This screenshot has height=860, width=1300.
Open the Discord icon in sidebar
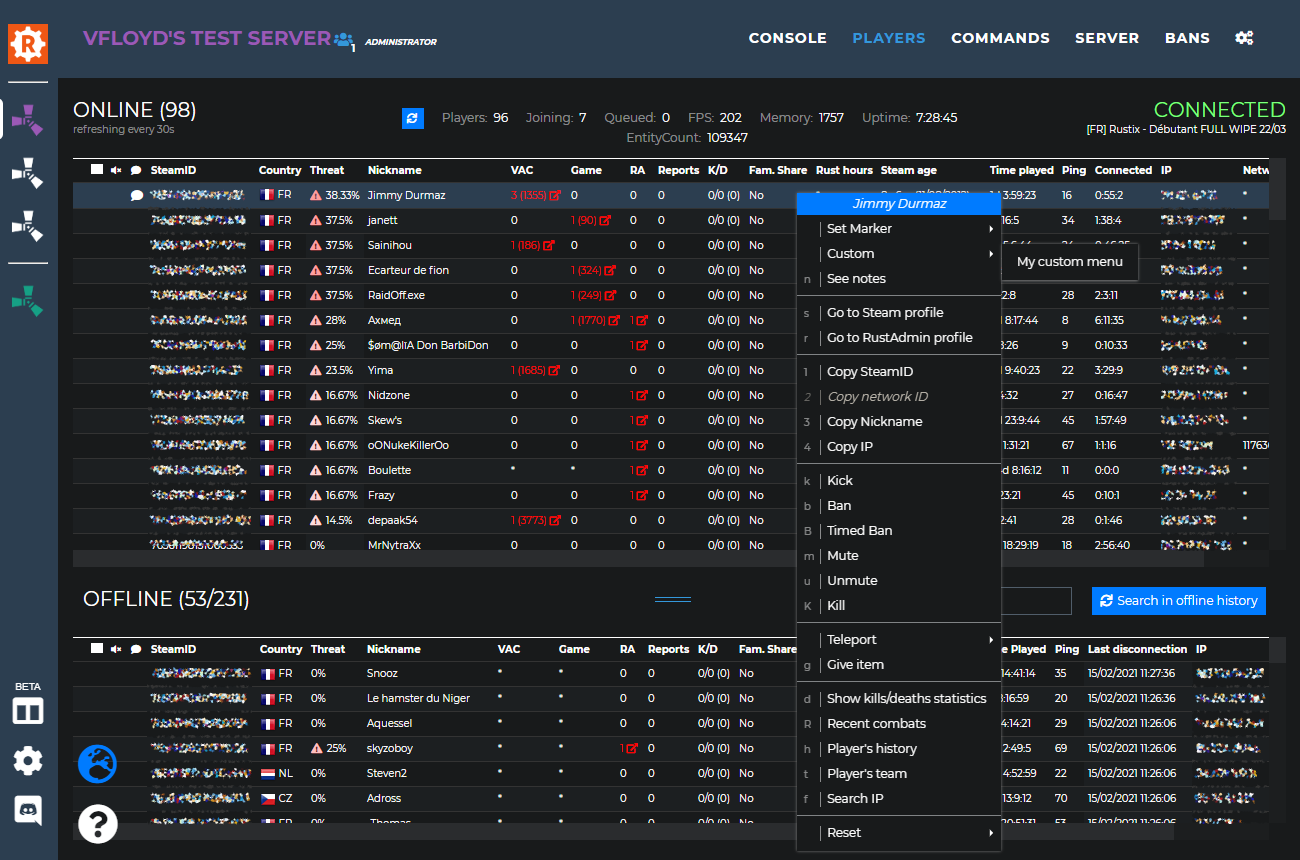click(x=28, y=810)
